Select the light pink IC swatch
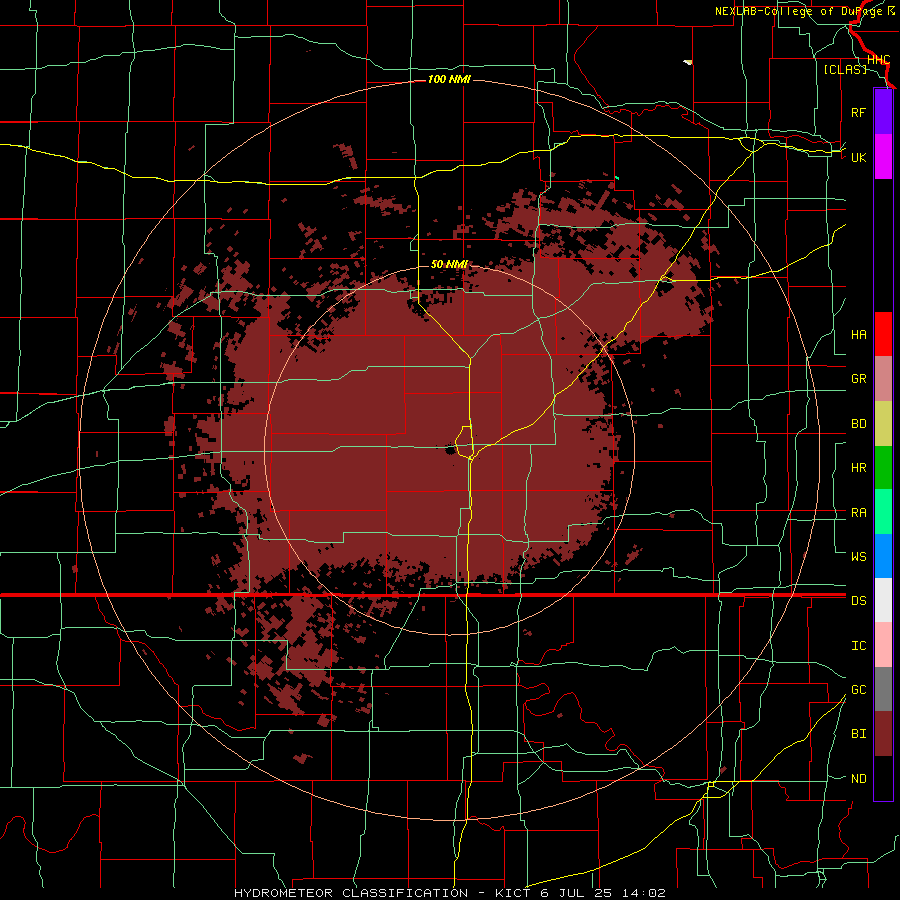 coord(883,645)
